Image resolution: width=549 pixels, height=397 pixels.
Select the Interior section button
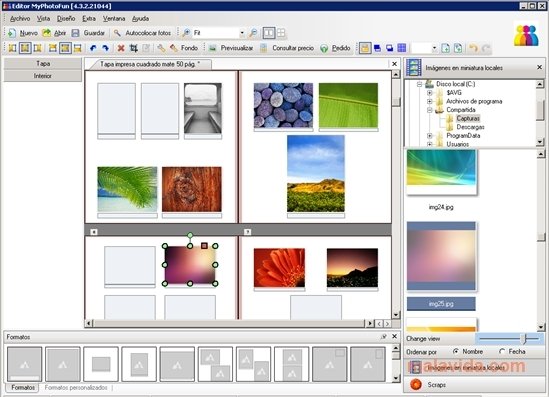pos(43,76)
